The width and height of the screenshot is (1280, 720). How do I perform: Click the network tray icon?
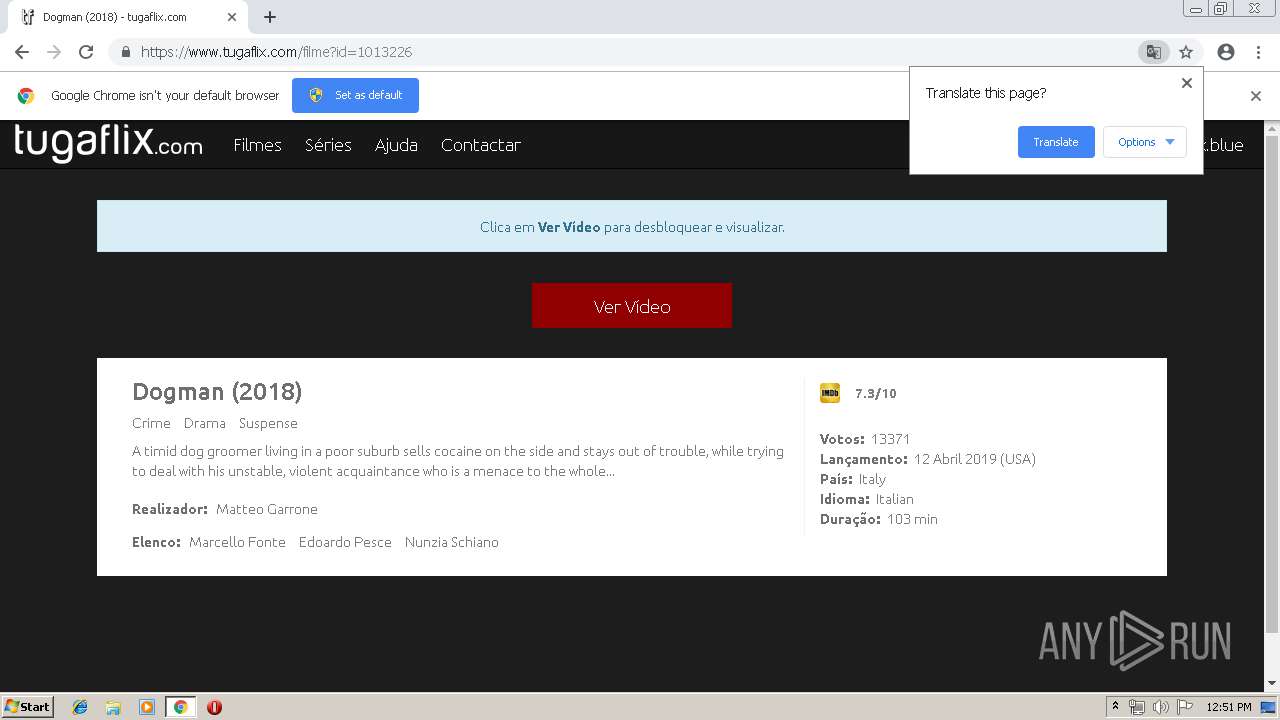pyautogui.click(x=1137, y=707)
